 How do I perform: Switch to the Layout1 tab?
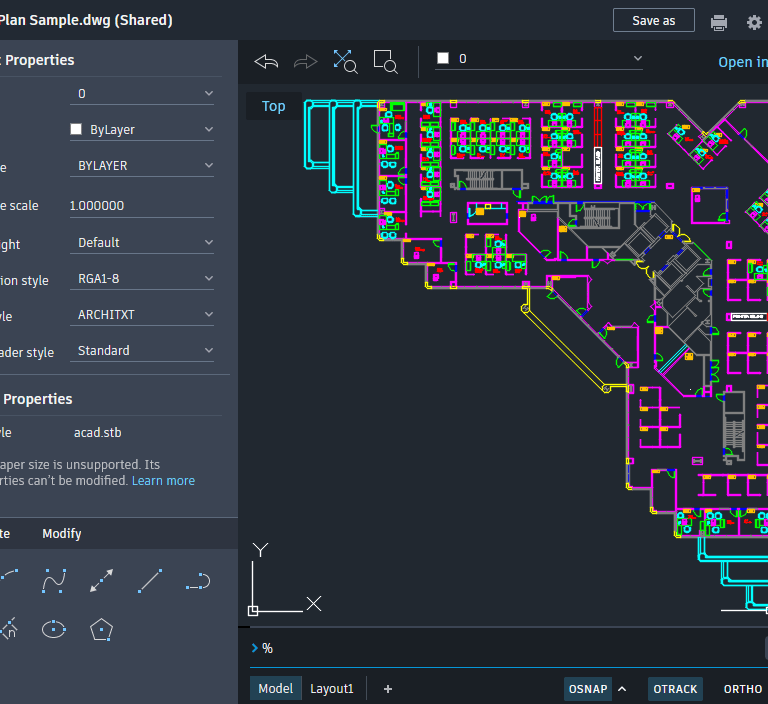pos(332,689)
